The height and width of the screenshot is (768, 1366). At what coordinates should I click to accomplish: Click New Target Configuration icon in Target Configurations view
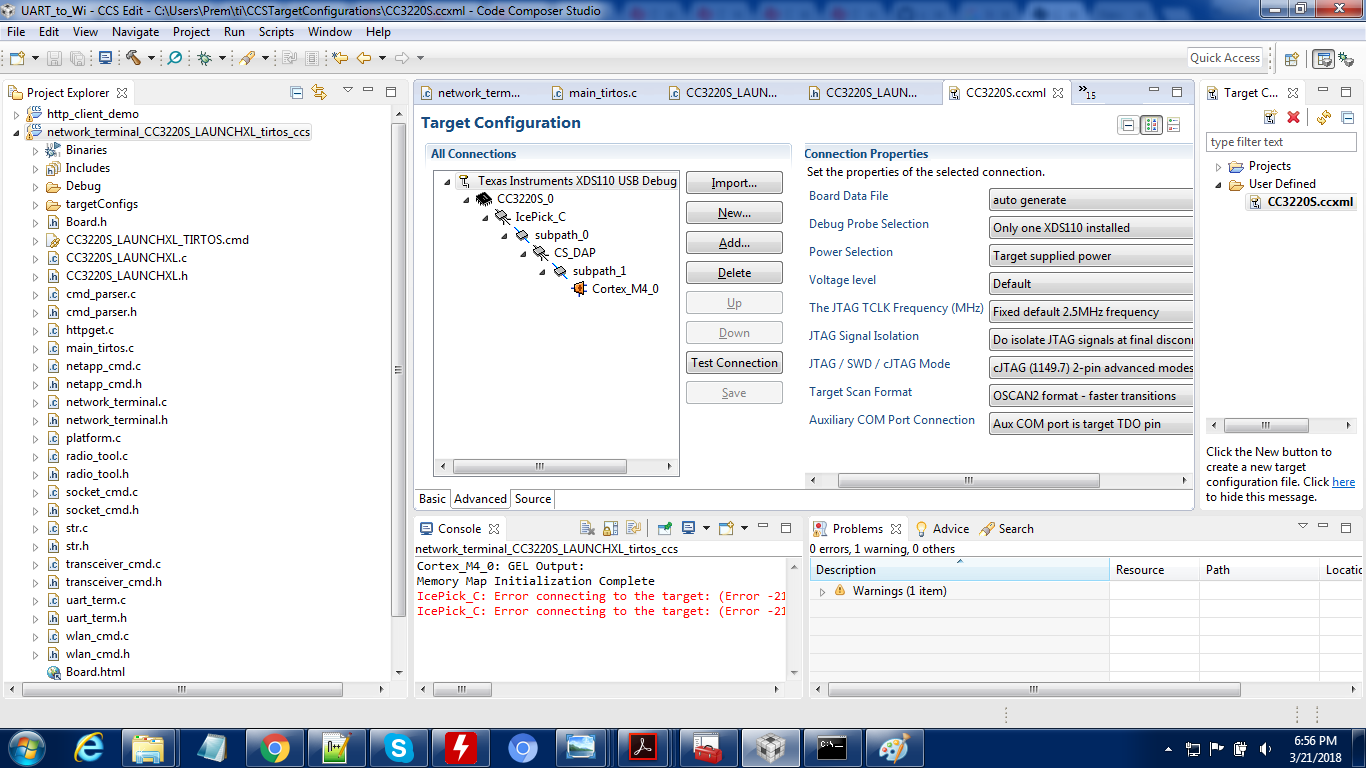tap(1270, 118)
